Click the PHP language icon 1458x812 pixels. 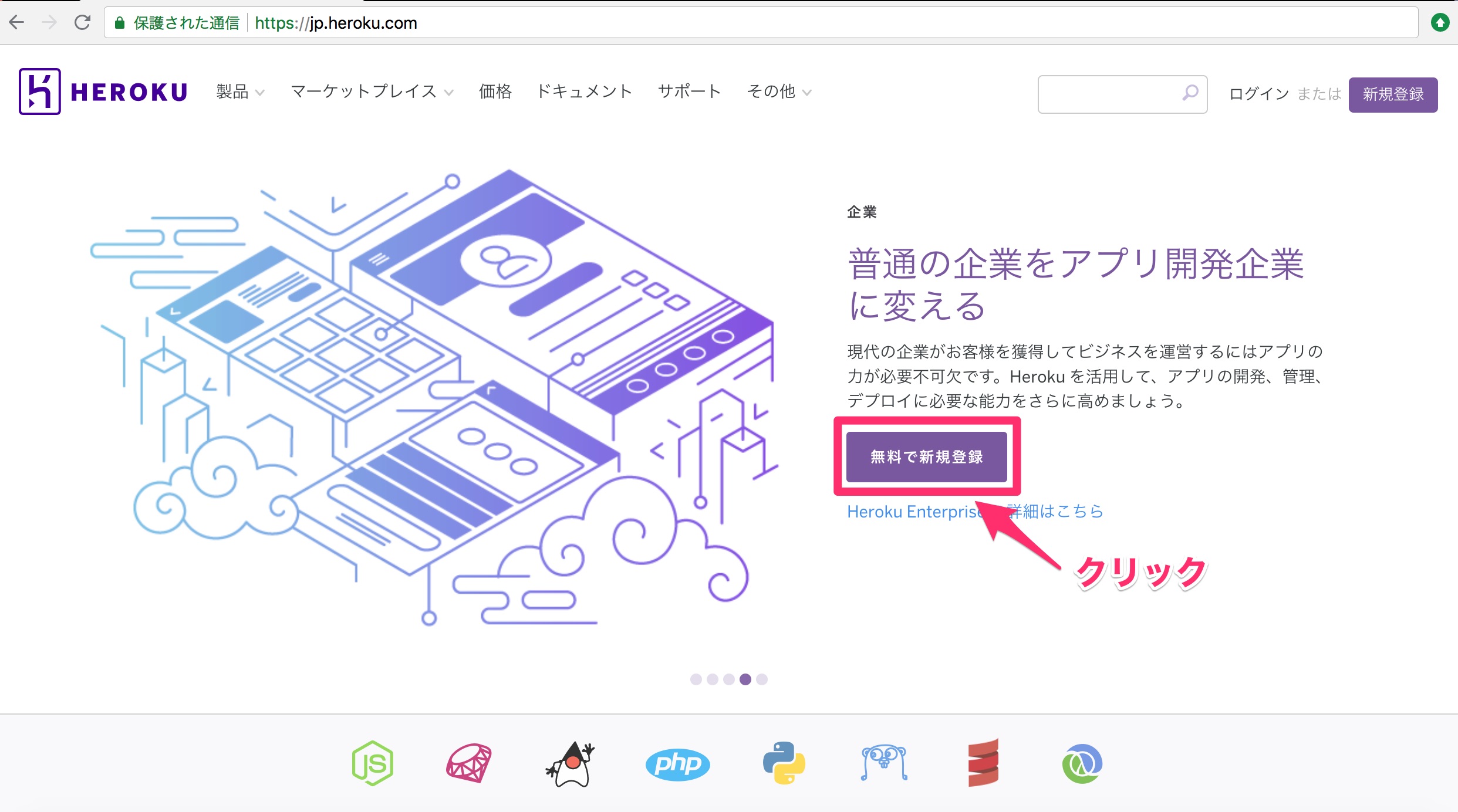(677, 764)
